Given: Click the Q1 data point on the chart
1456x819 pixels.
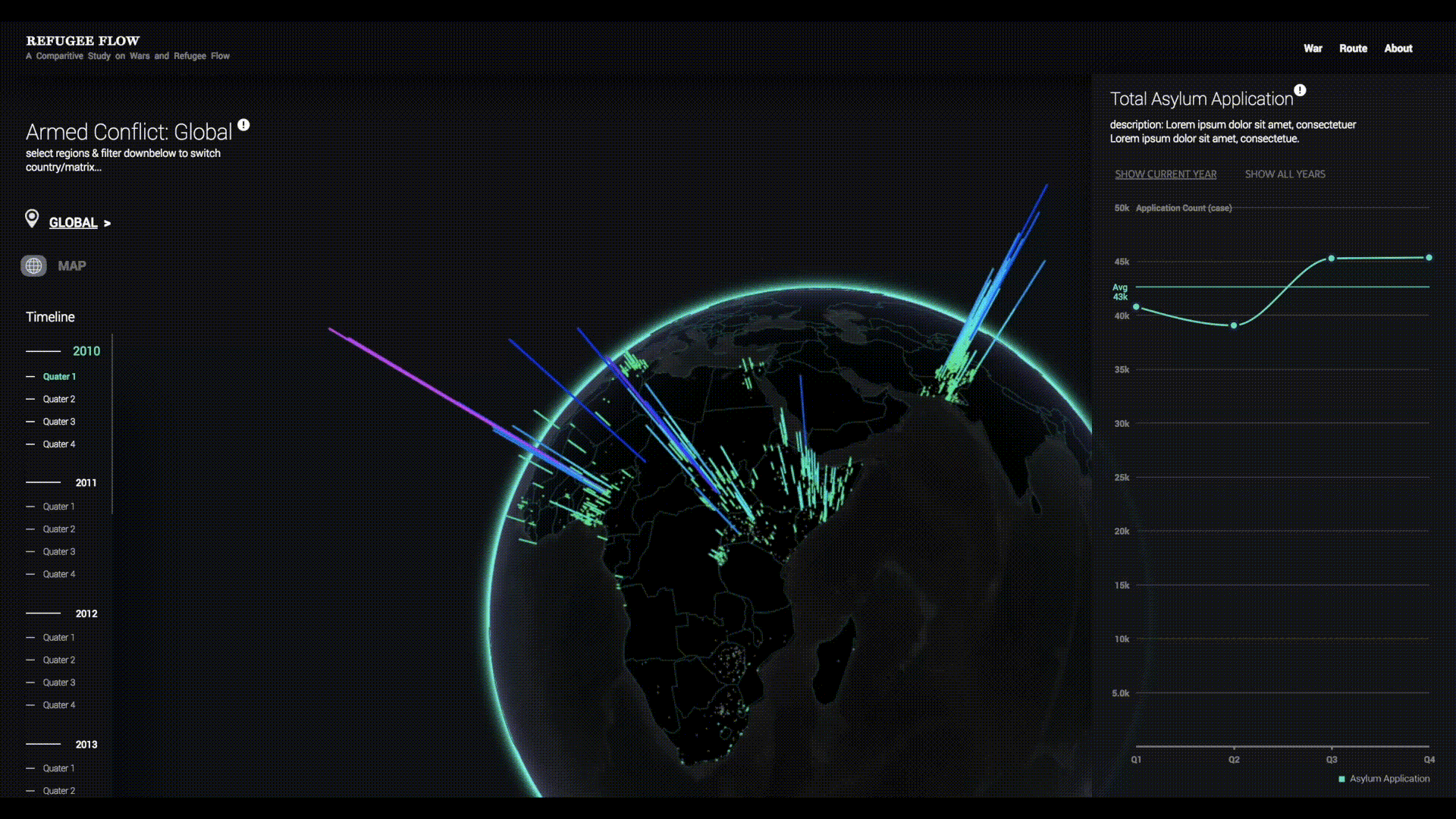Looking at the screenshot, I should tap(1136, 307).
